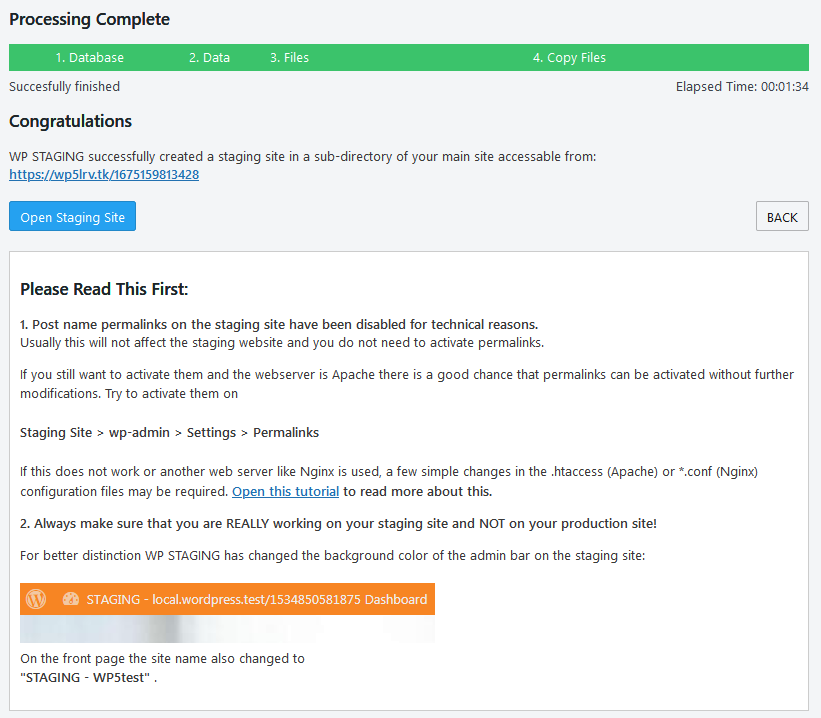The image size is (821, 718).
Task: Click the Open Staging Site button
Action: click(x=72, y=216)
